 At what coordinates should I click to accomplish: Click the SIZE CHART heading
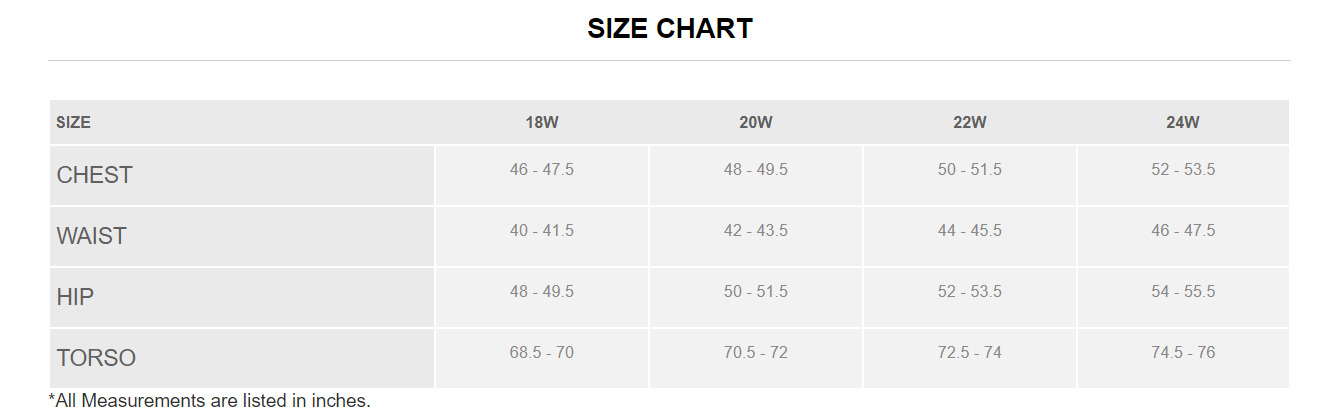[669, 29]
